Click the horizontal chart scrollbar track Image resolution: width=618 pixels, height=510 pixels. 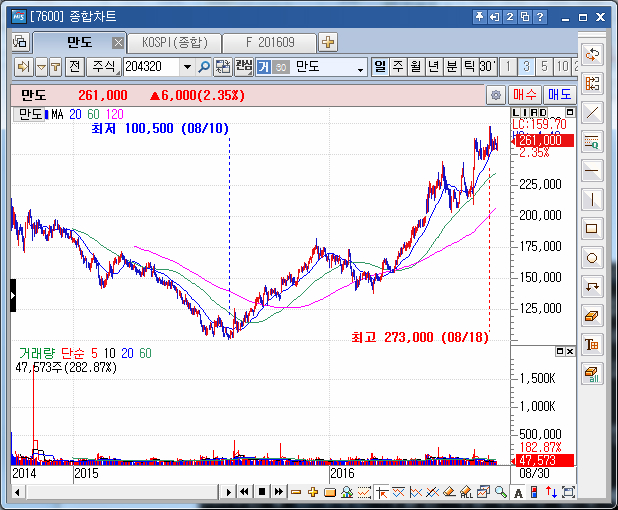(120, 492)
